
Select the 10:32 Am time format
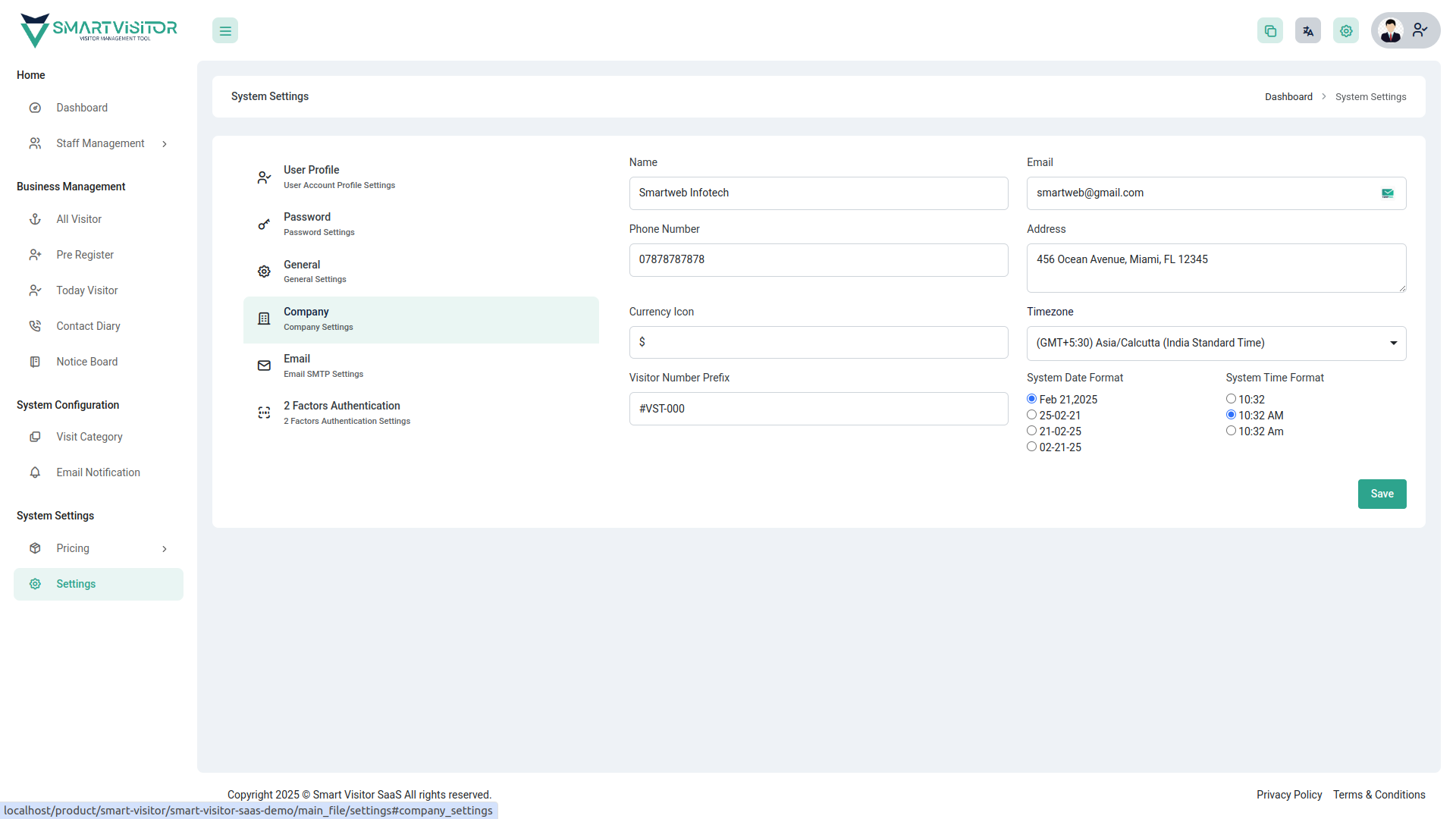tap(1231, 430)
